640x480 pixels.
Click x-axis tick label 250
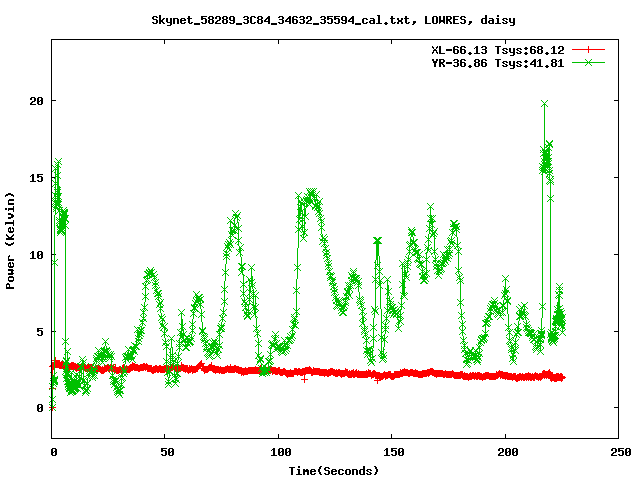click(621, 452)
